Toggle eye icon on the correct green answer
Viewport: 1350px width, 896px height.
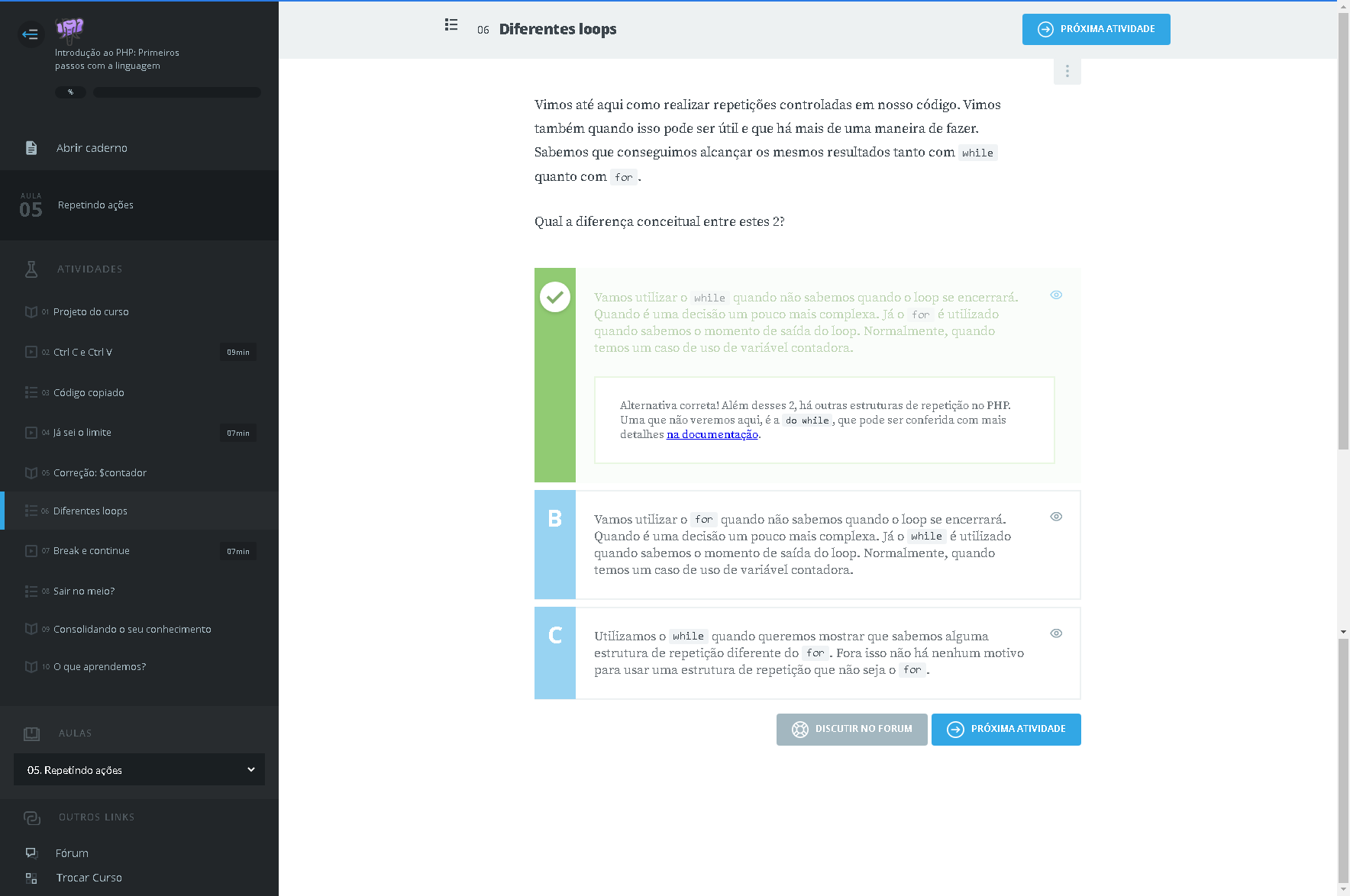(x=1056, y=295)
